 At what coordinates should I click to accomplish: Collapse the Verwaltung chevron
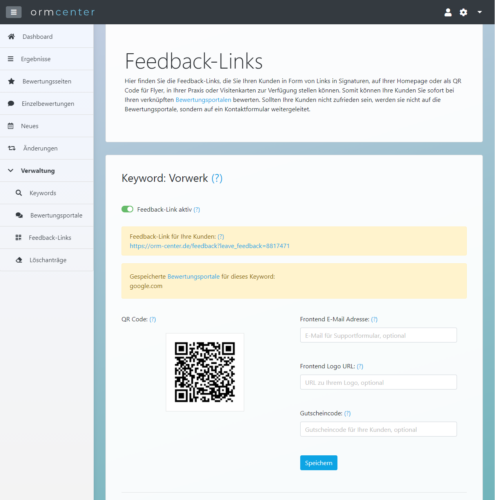tap(11, 171)
